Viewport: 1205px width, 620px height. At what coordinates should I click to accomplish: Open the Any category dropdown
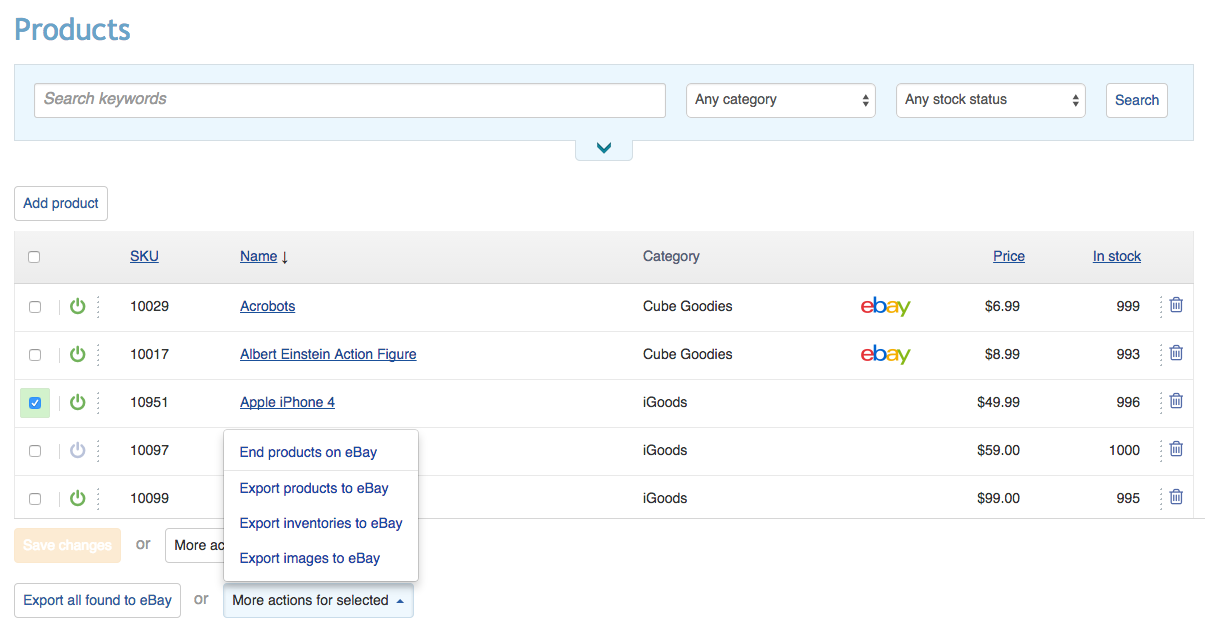coord(780,100)
